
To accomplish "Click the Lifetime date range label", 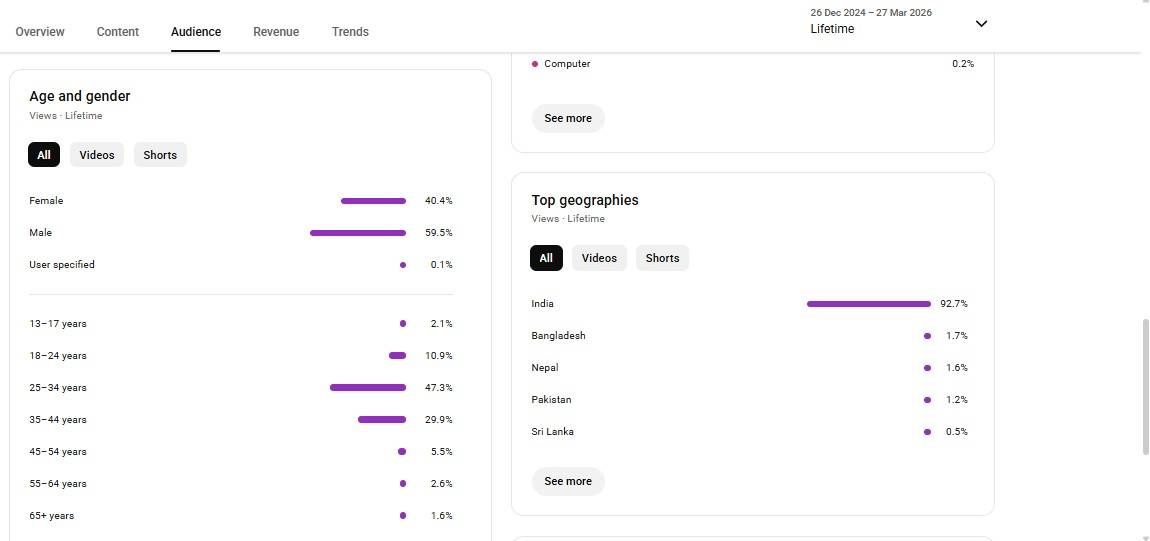I will (x=832, y=29).
